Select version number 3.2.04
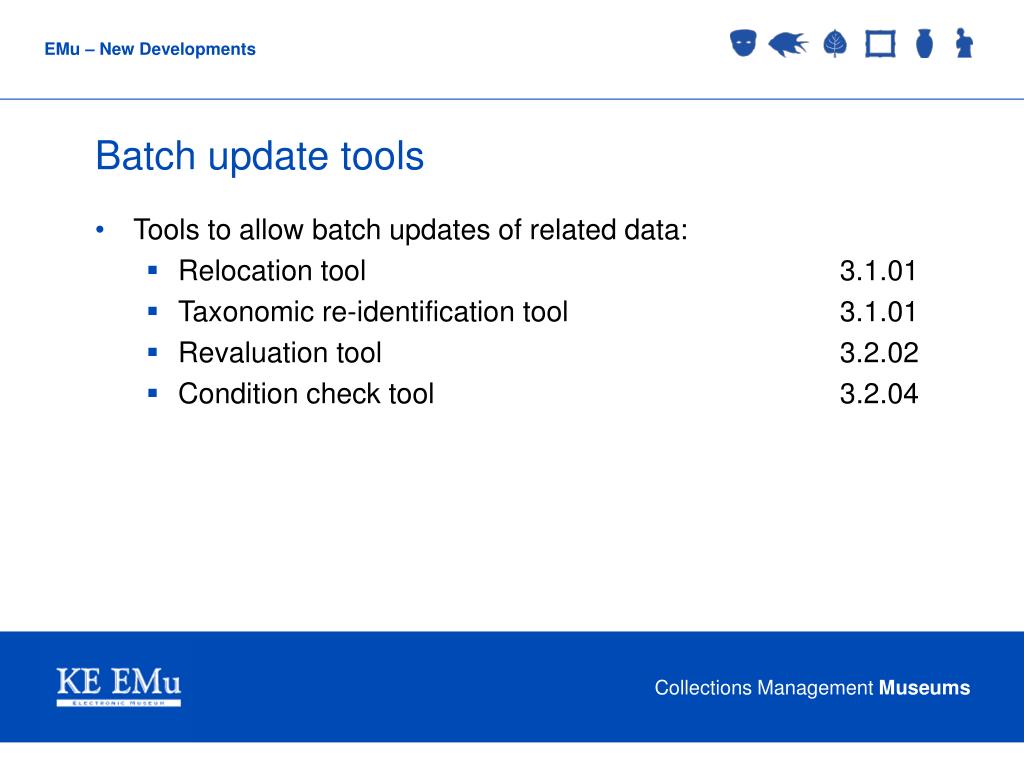This screenshot has height=768, width=1024. [878, 394]
